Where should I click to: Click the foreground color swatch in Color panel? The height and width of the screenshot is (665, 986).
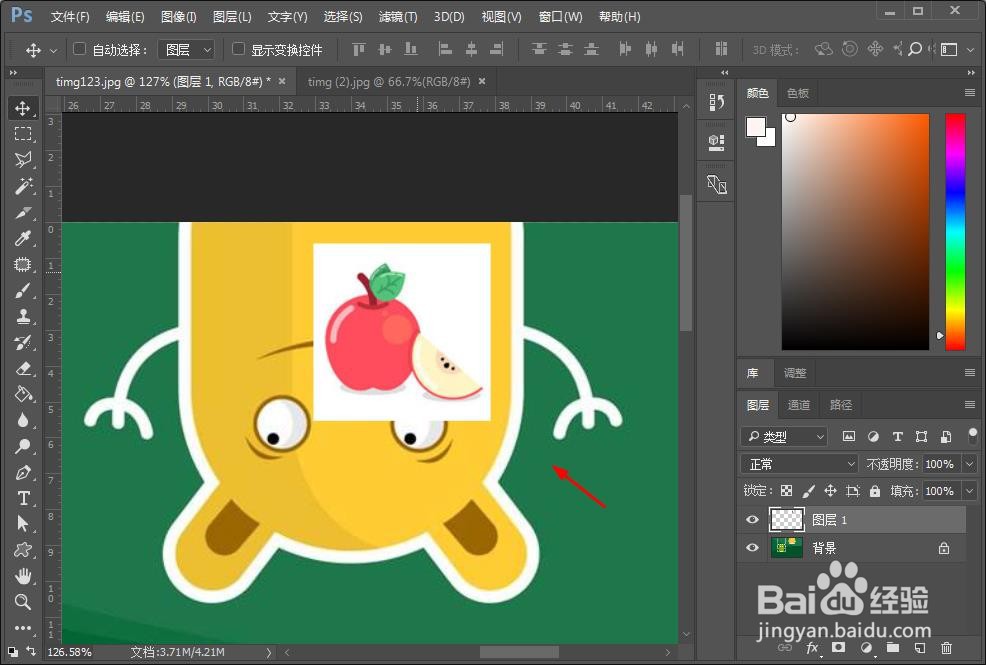click(756, 127)
